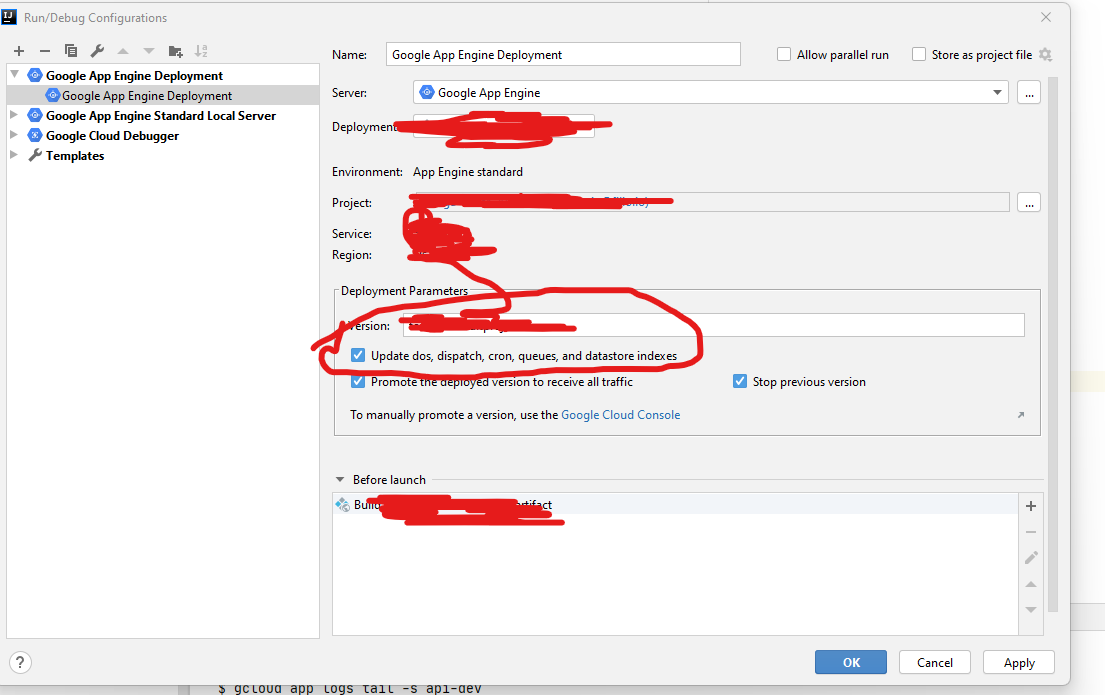Image resolution: width=1105 pixels, height=695 pixels.
Task: Expand Deployment Parameters panel with the corner arrow
Action: pos(1020,415)
